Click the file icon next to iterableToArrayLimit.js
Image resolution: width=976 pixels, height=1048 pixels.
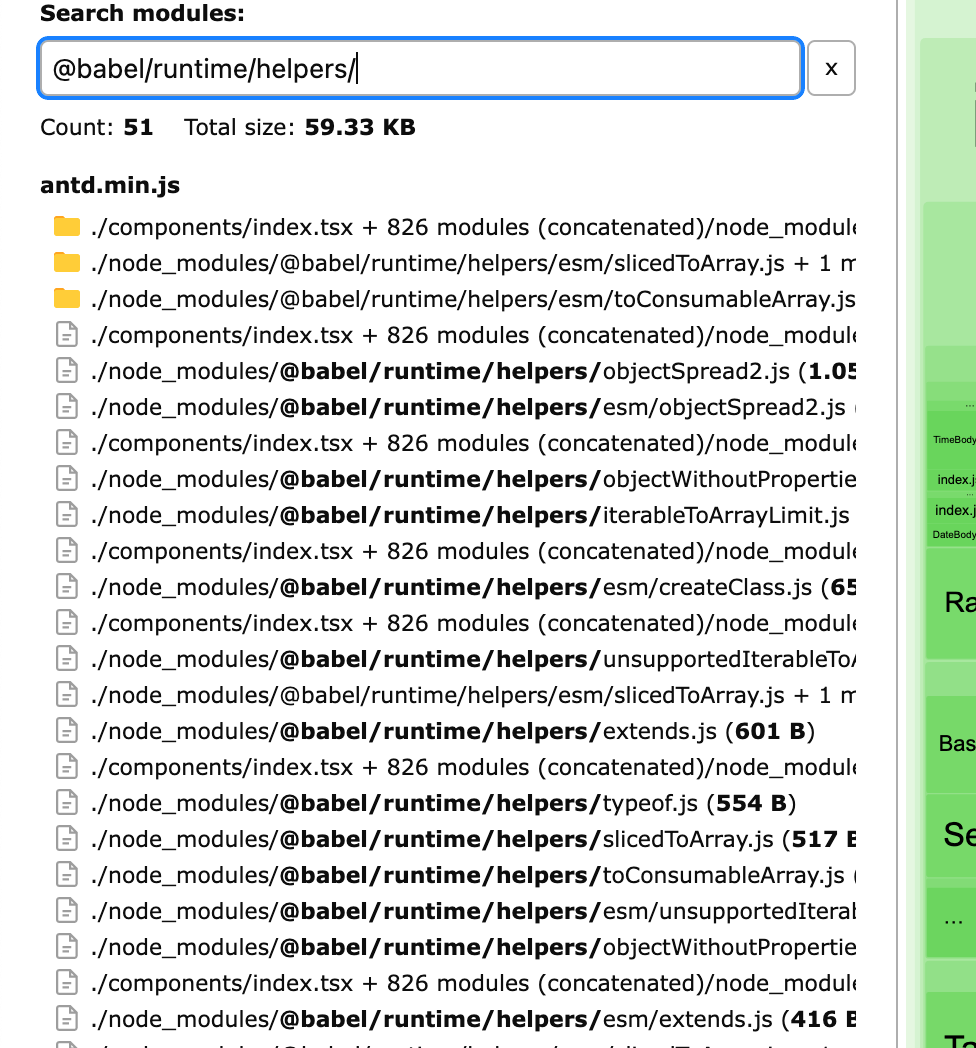pyautogui.click(x=66, y=515)
